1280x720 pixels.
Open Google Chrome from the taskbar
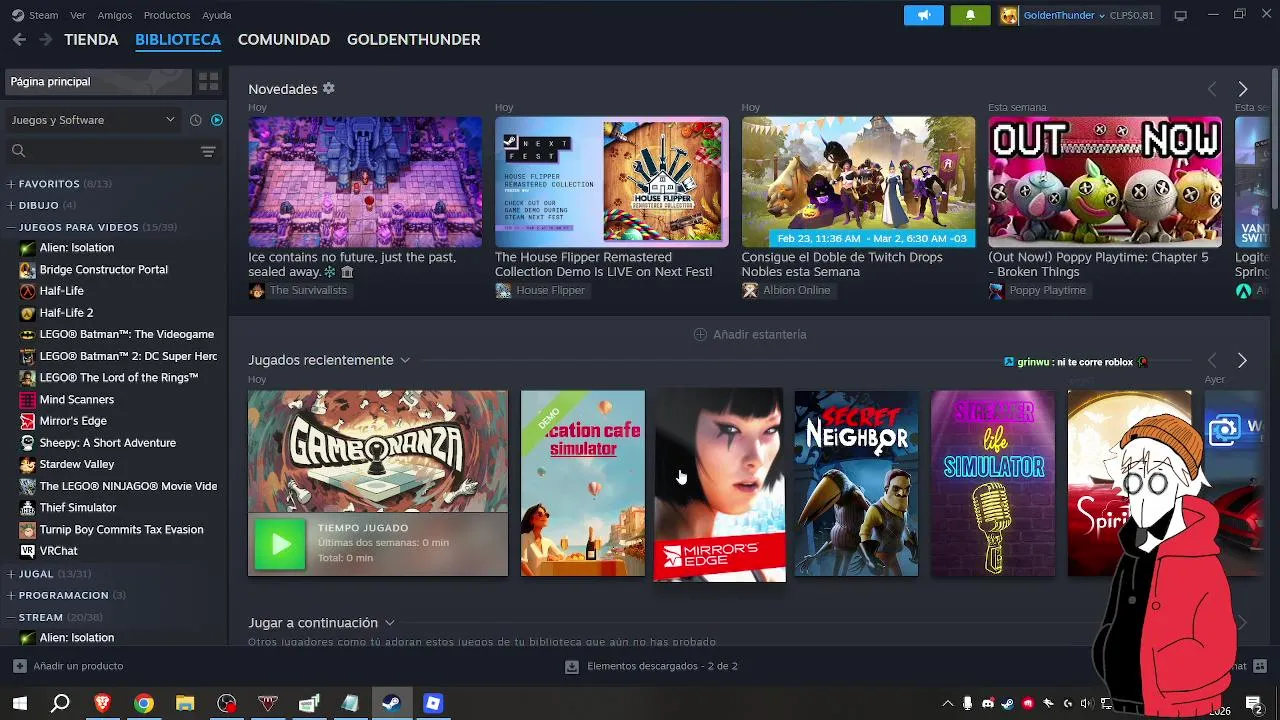coord(144,703)
